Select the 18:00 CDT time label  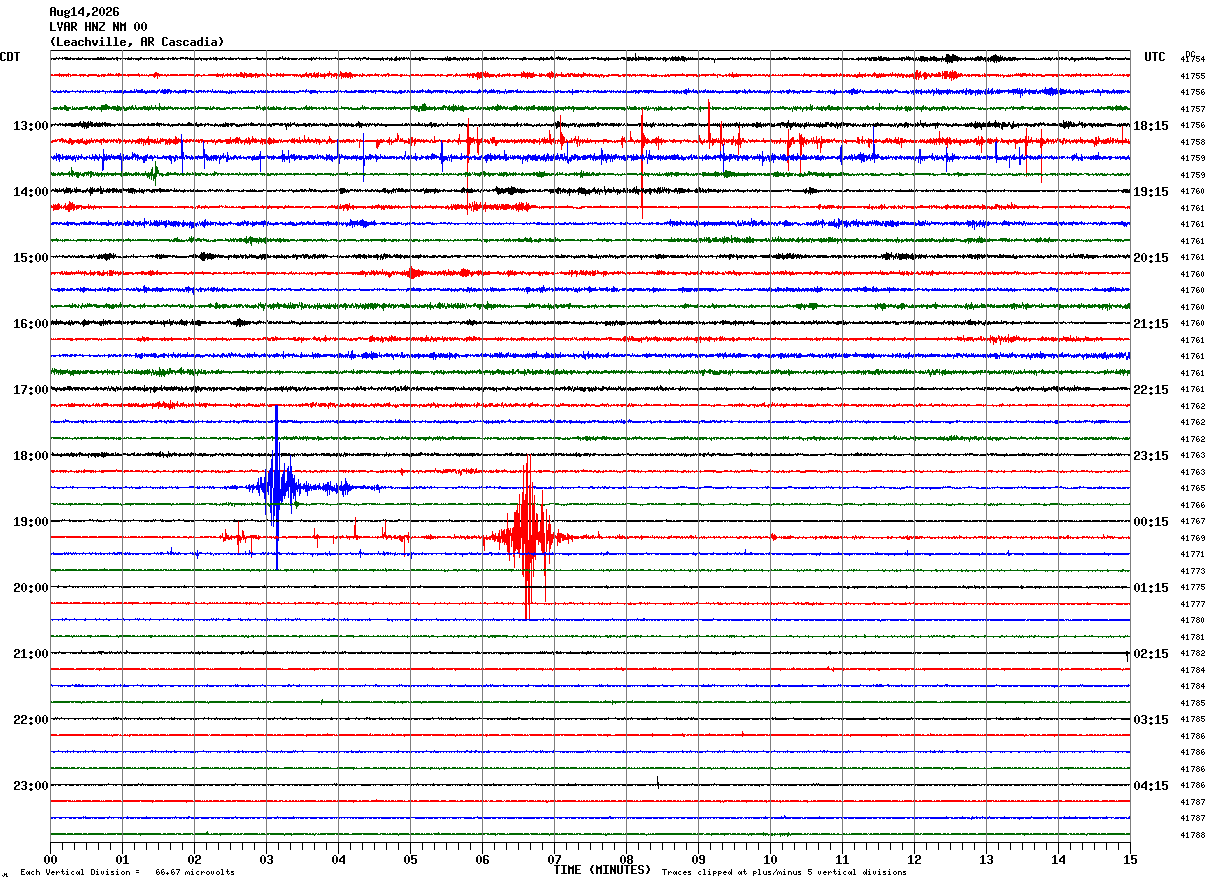click(31, 455)
